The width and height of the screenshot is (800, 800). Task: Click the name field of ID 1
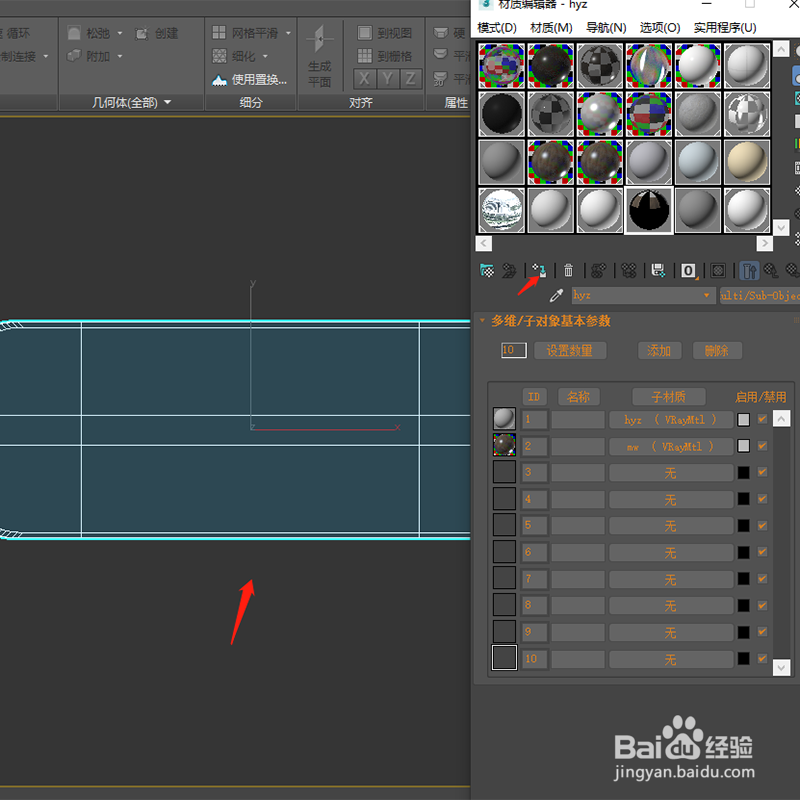[x=578, y=420]
